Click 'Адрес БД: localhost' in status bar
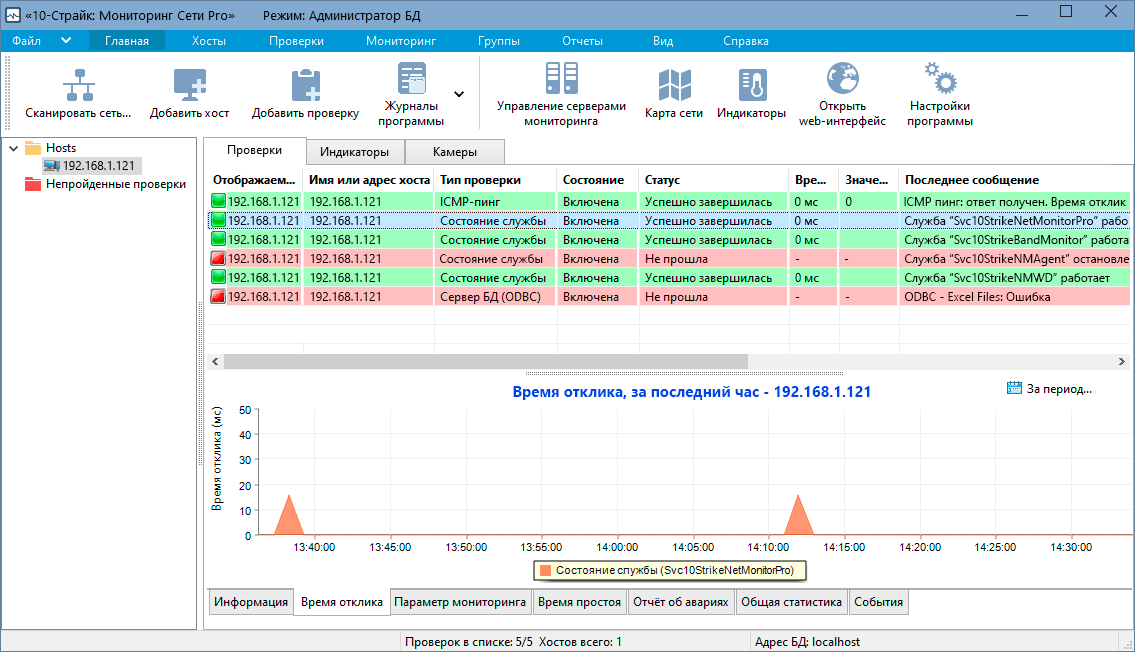The height and width of the screenshot is (652, 1135). [807, 641]
